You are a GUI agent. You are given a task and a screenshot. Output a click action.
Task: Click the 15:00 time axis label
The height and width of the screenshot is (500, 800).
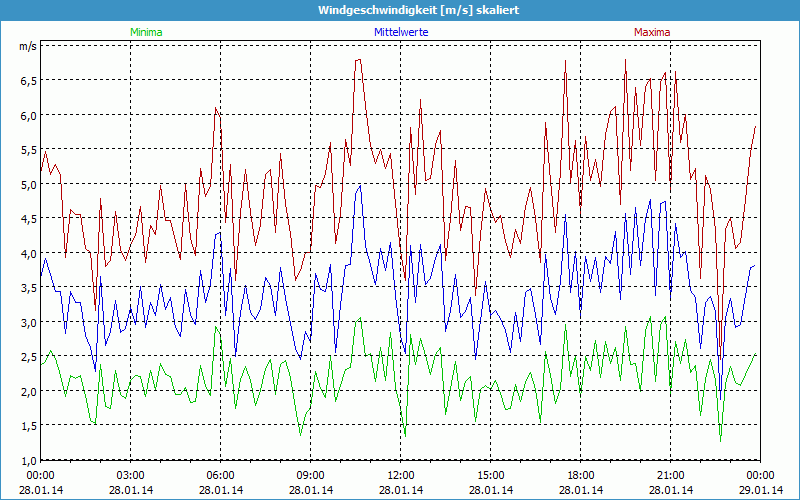(x=491, y=476)
